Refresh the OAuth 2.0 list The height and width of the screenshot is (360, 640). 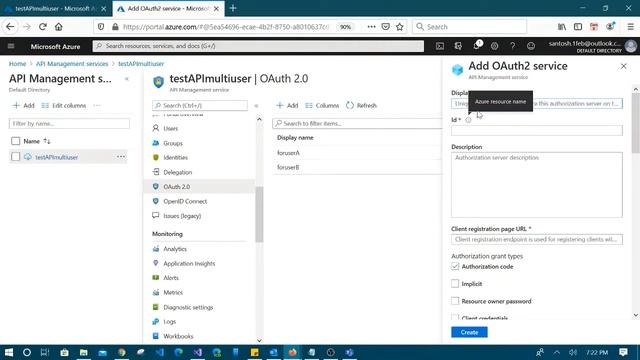361,105
